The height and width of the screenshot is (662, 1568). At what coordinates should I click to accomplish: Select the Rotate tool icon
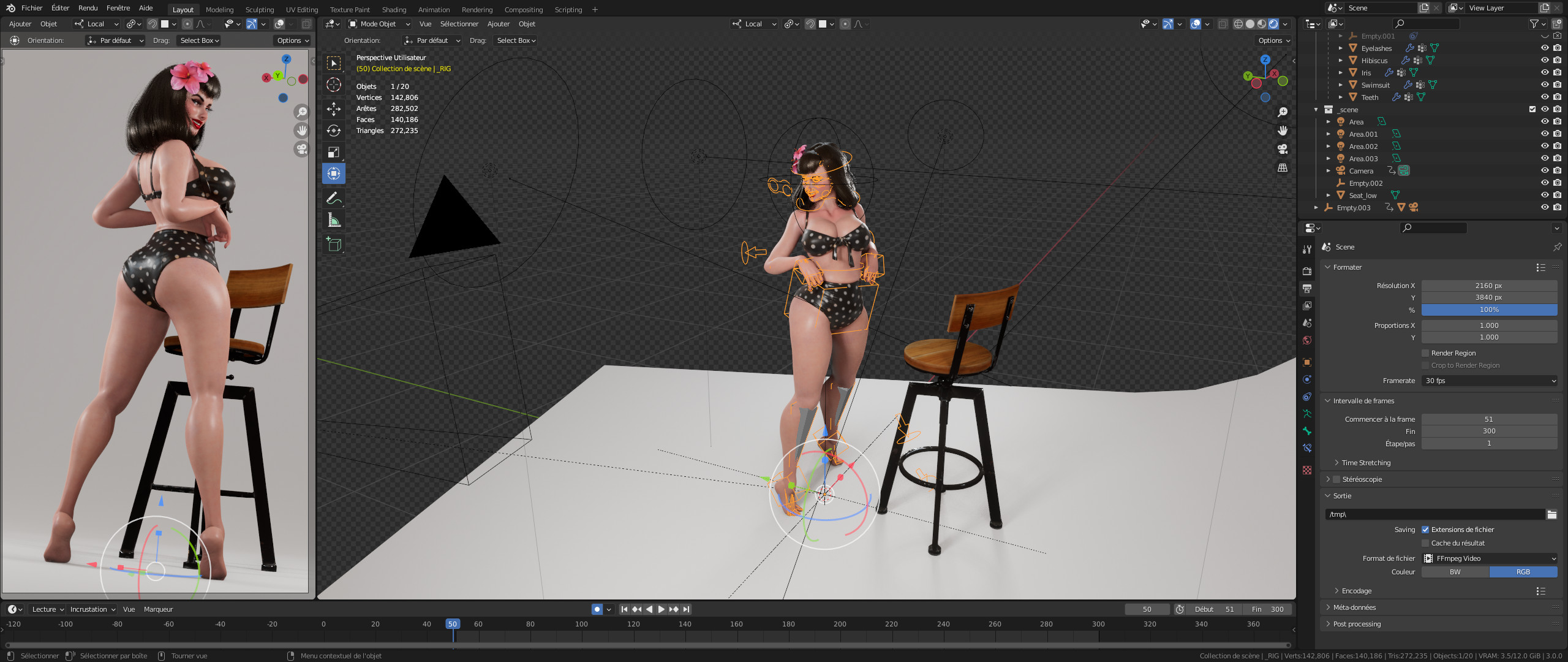334,131
